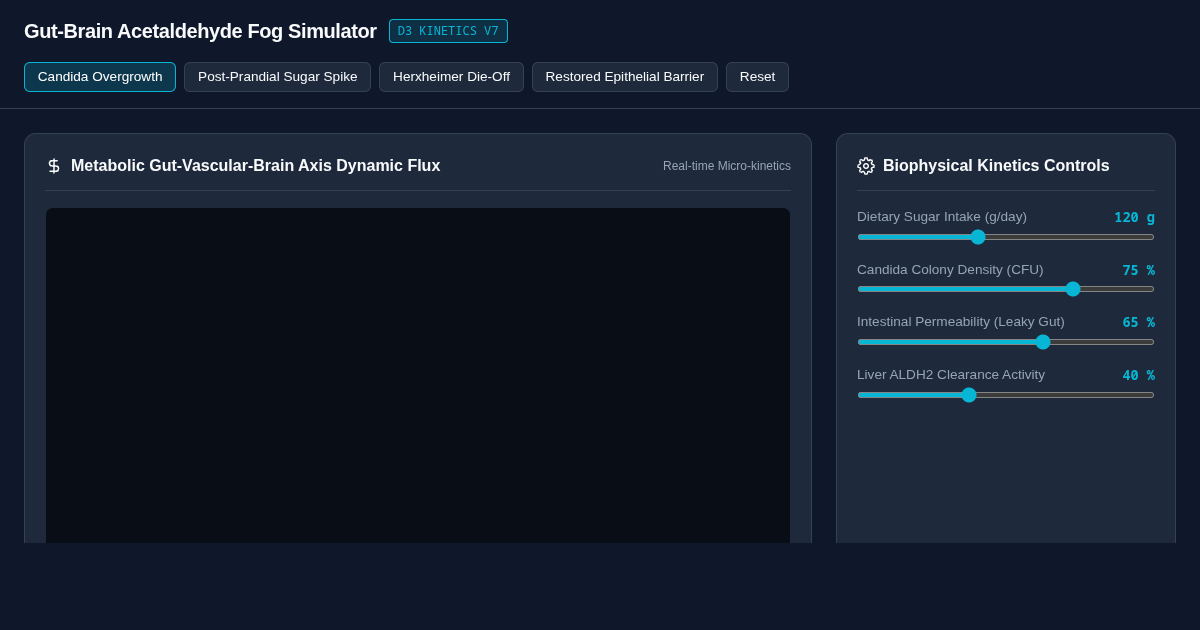The height and width of the screenshot is (630, 1200).
Task: Click the Reset button
Action: [x=757, y=77]
